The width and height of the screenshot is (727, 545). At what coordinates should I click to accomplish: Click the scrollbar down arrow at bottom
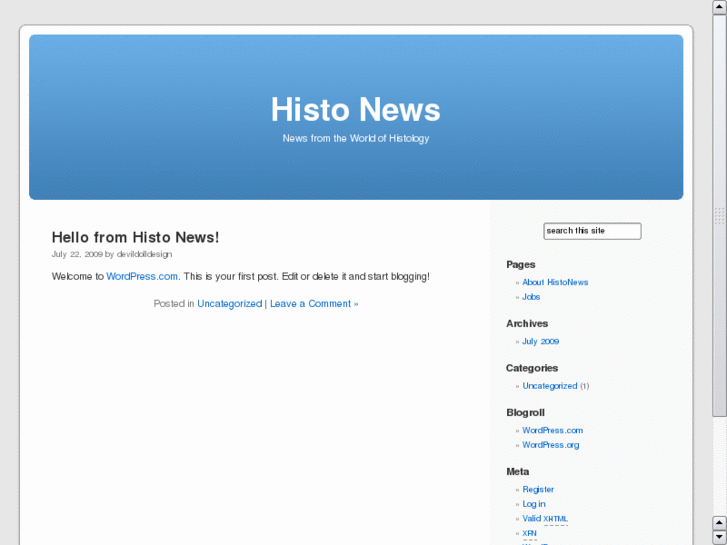point(719,537)
